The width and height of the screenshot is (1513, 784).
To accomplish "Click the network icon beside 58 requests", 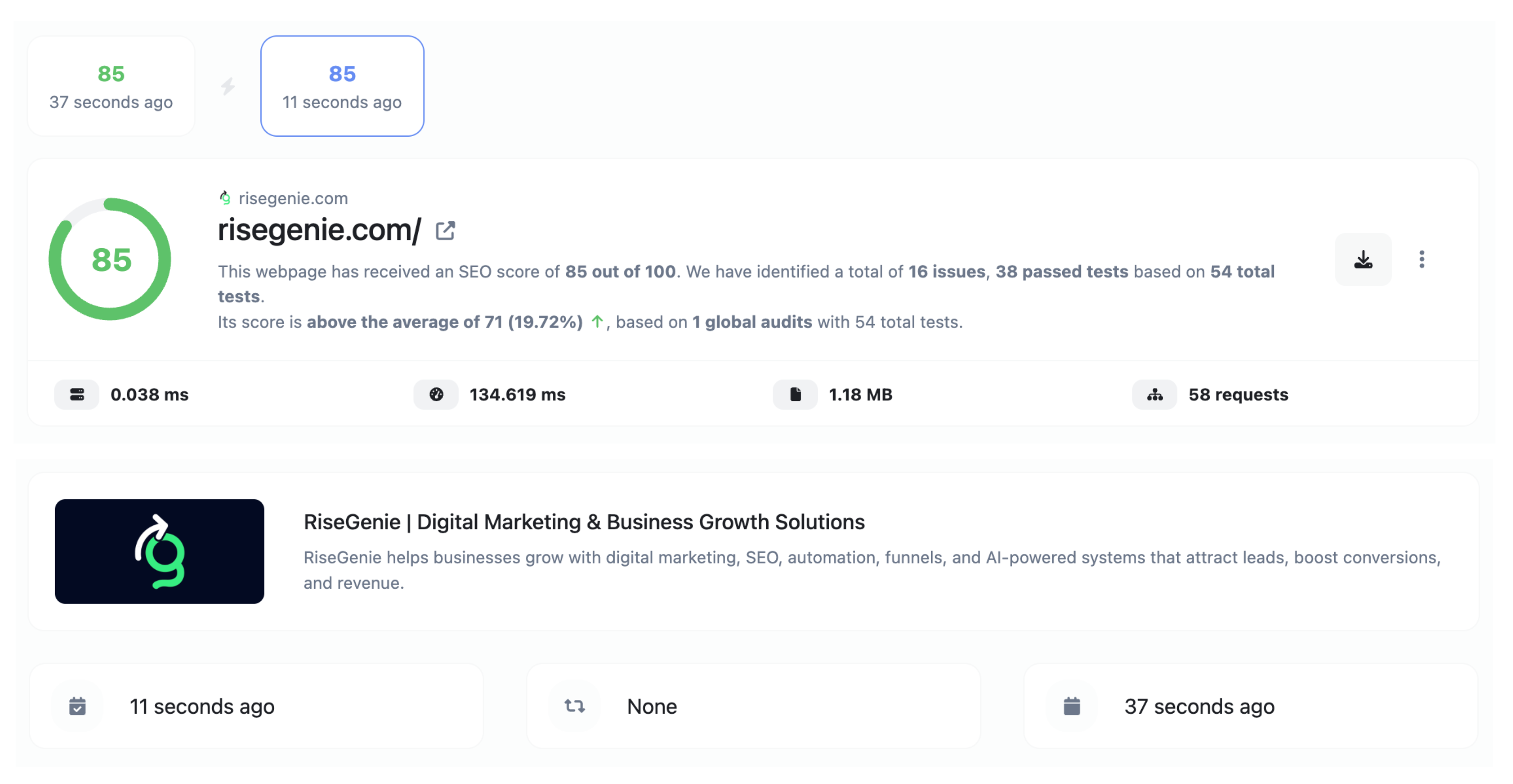I will click(1154, 394).
